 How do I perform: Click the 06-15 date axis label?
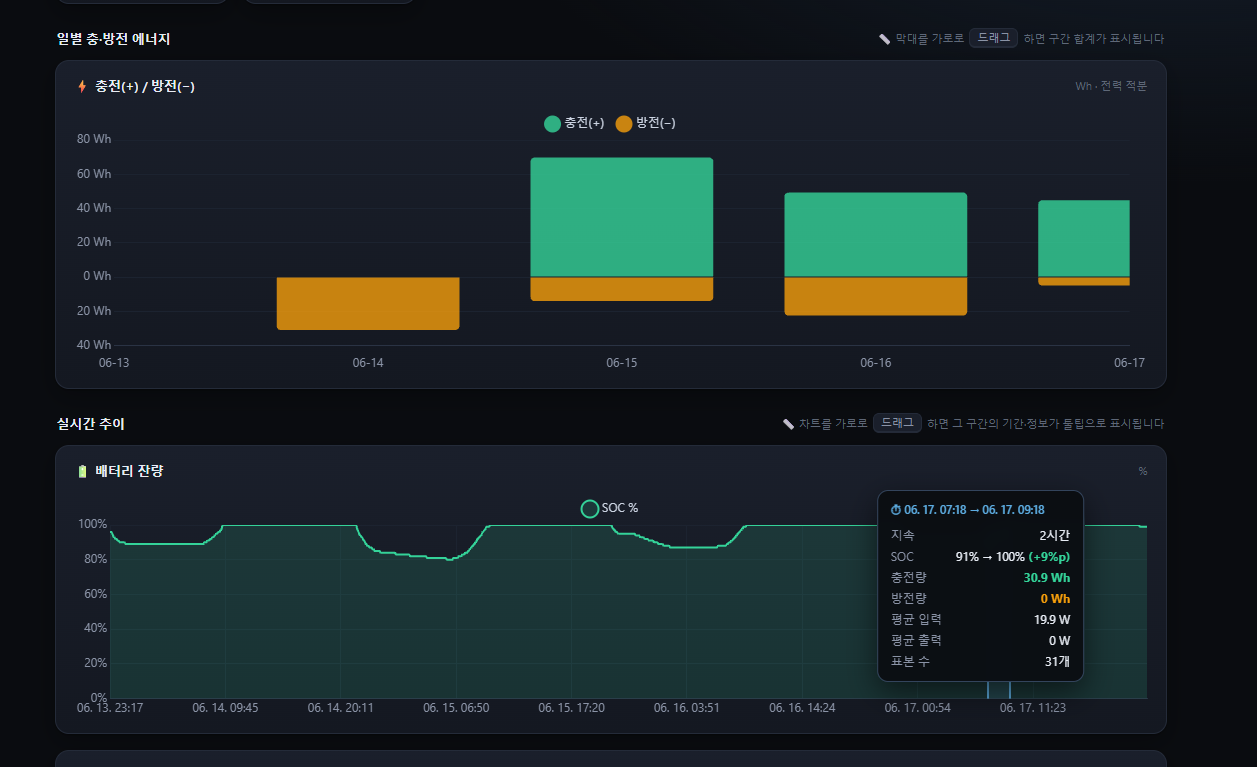[x=622, y=363]
